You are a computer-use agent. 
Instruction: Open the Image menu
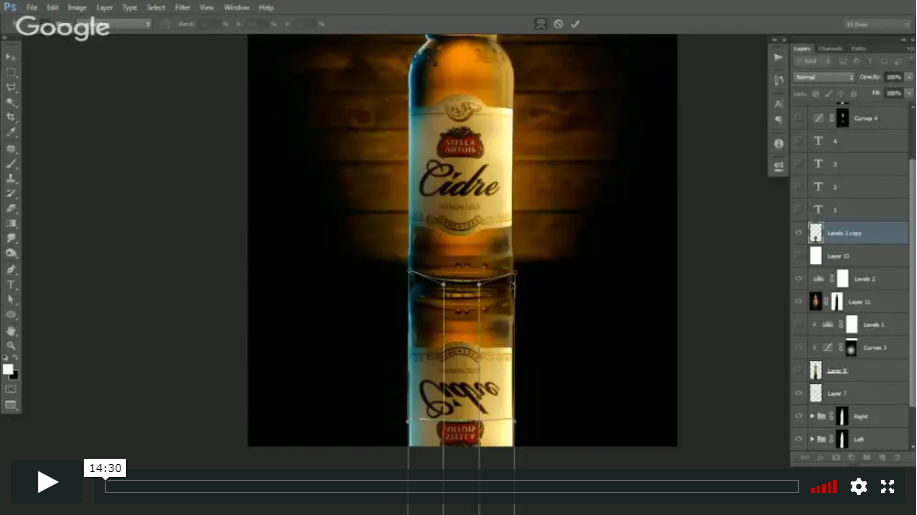[x=77, y=8]
